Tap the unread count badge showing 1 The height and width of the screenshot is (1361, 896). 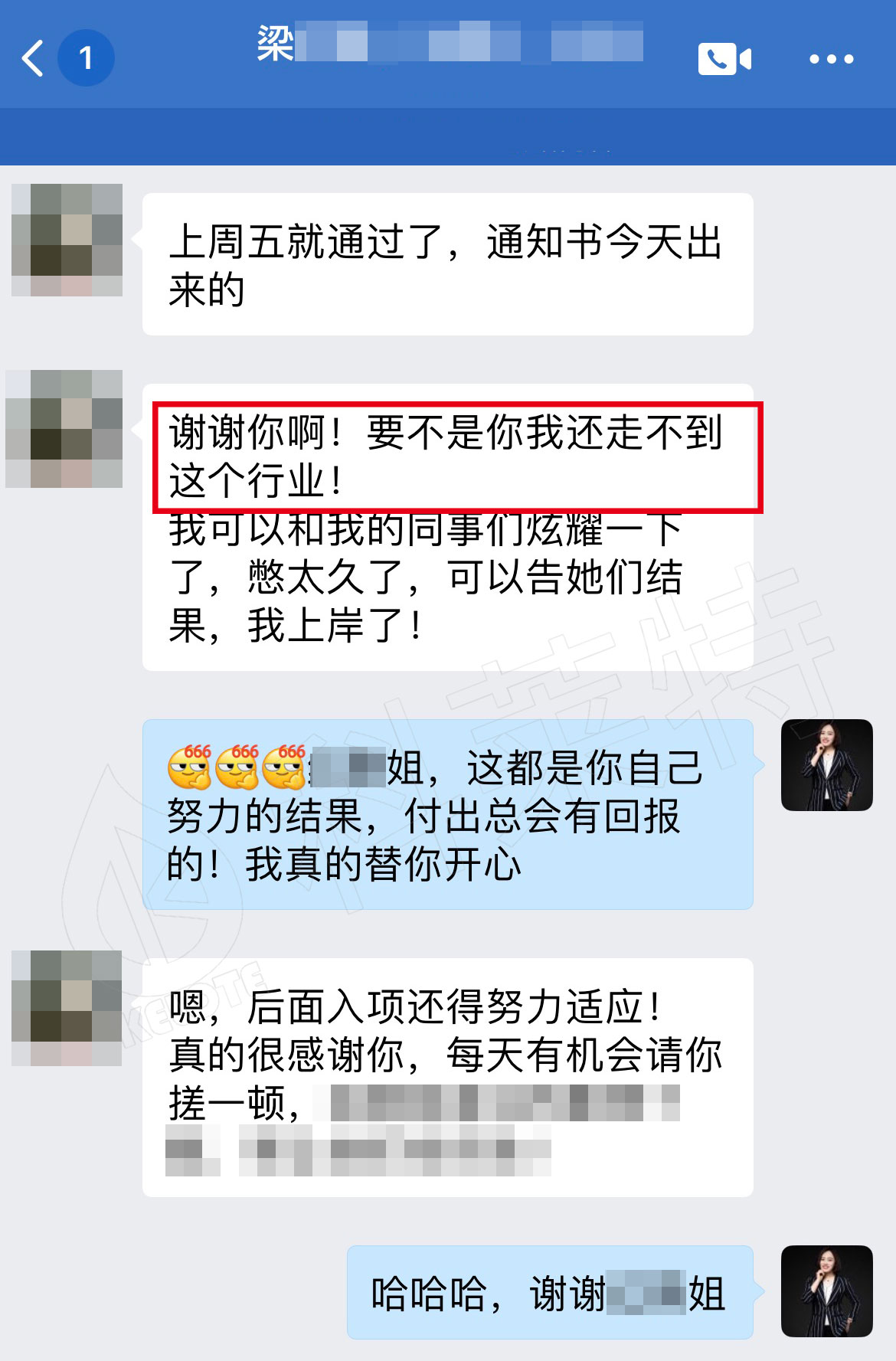(x=86, y=57)
